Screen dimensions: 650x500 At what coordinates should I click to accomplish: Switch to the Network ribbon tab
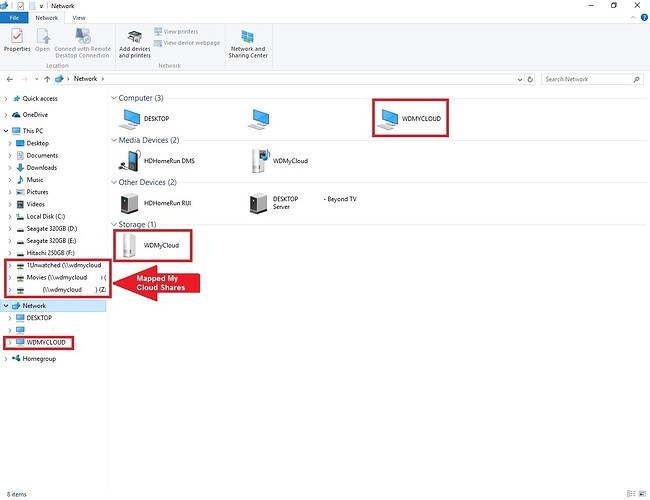[x=46, y=18]
